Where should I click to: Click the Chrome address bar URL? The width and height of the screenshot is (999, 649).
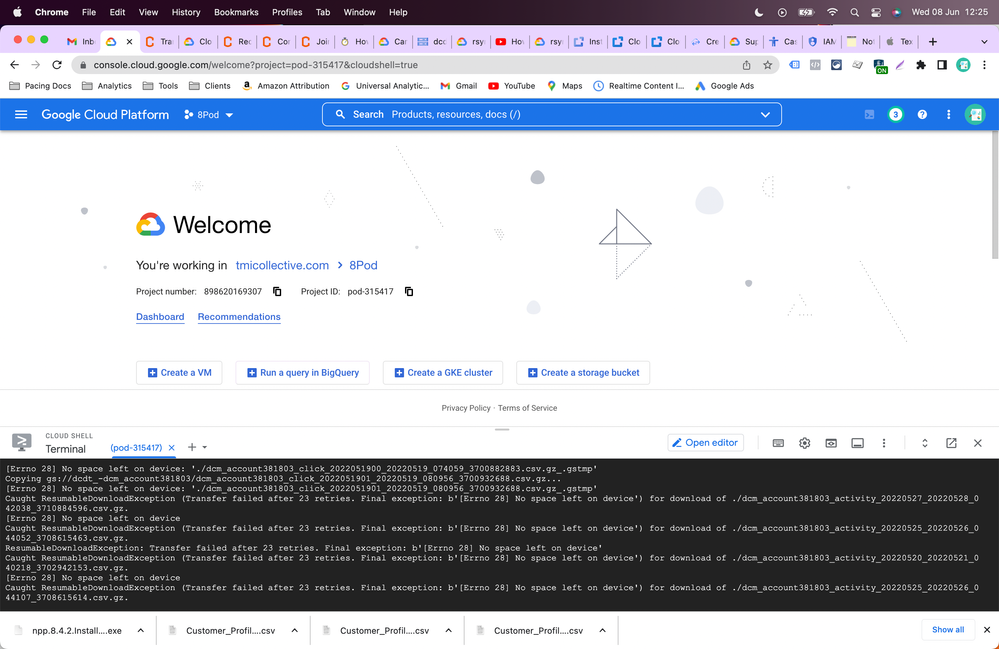click(255, 65)
